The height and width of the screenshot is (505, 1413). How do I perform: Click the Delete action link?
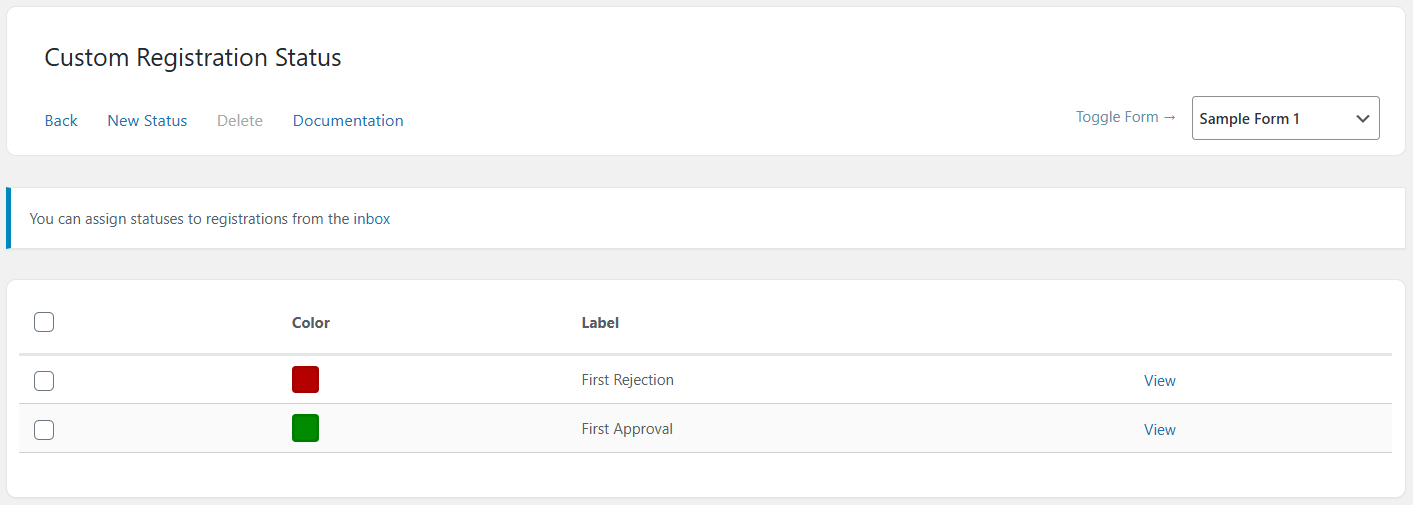240,121
